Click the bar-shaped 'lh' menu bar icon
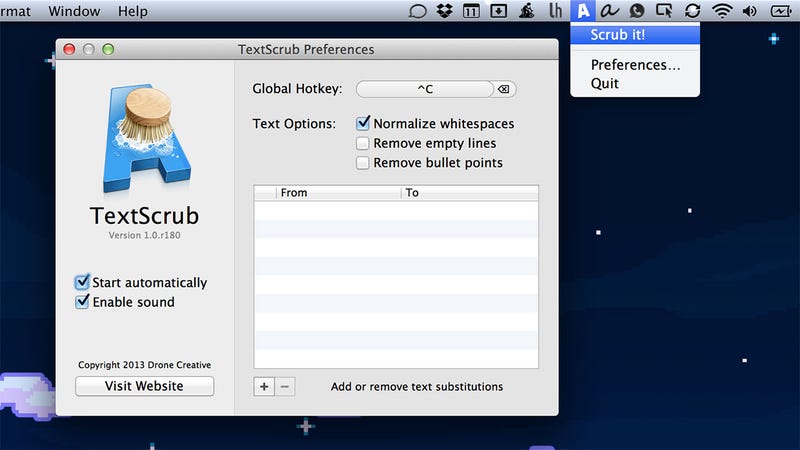The width and height of the screenshot is (800, 450). [556, 11]
